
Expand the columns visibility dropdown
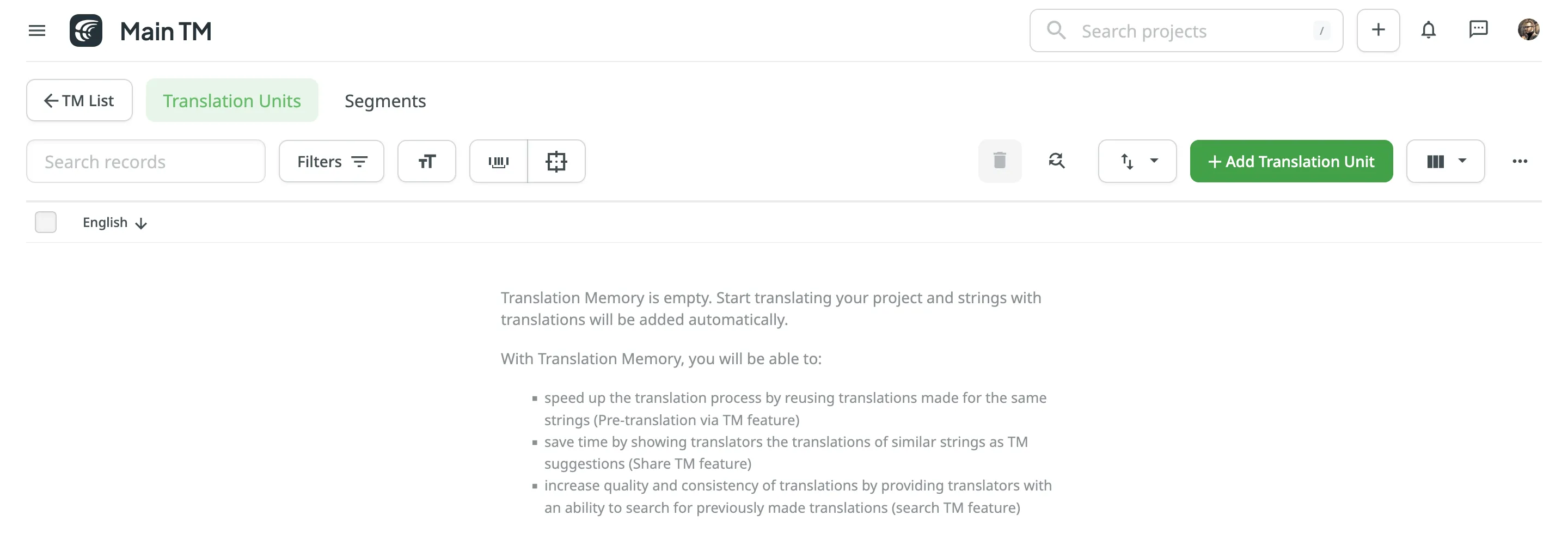point(1445,161)
